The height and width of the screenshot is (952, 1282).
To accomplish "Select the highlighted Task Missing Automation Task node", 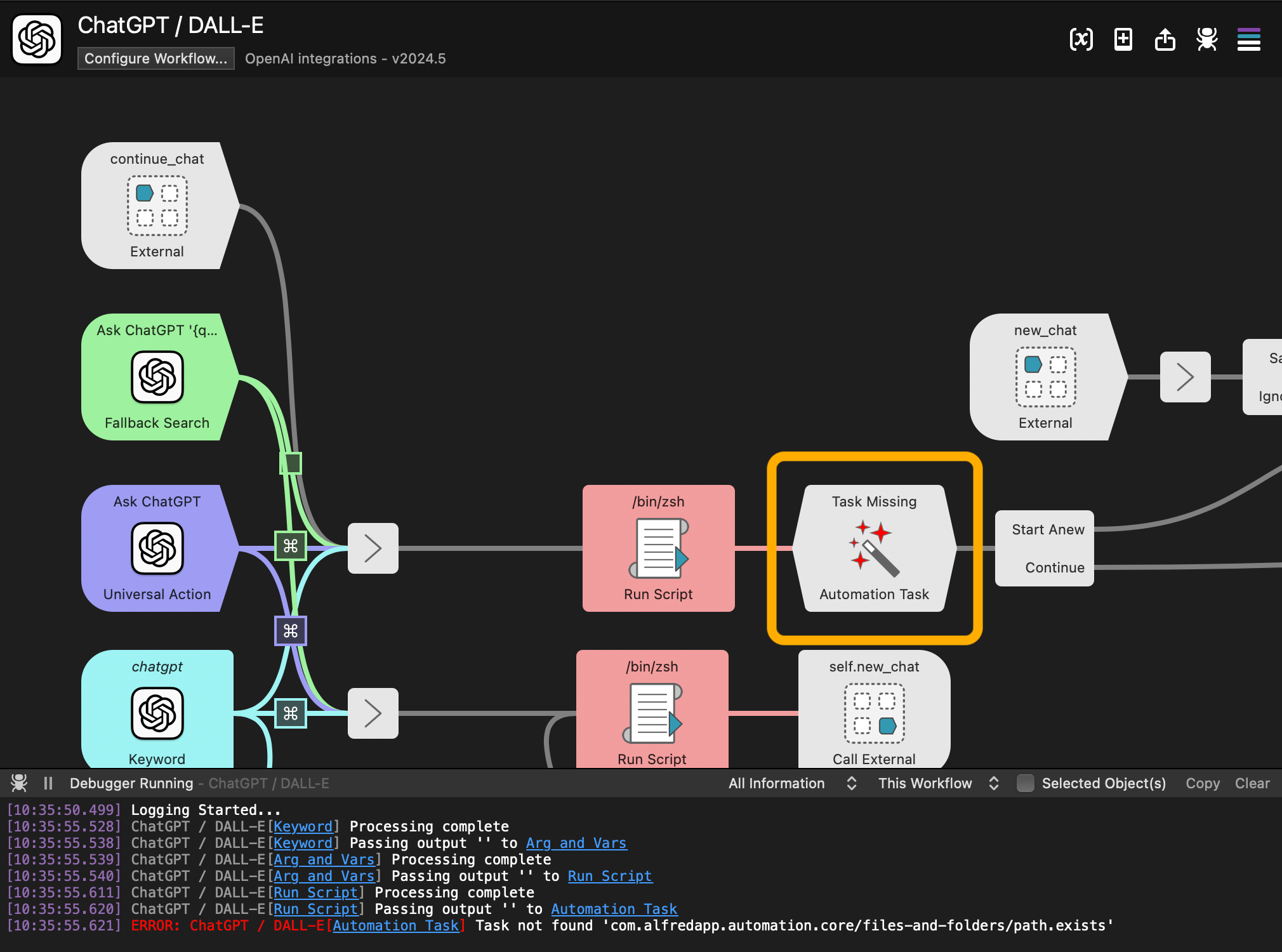I will click(873, 549).
